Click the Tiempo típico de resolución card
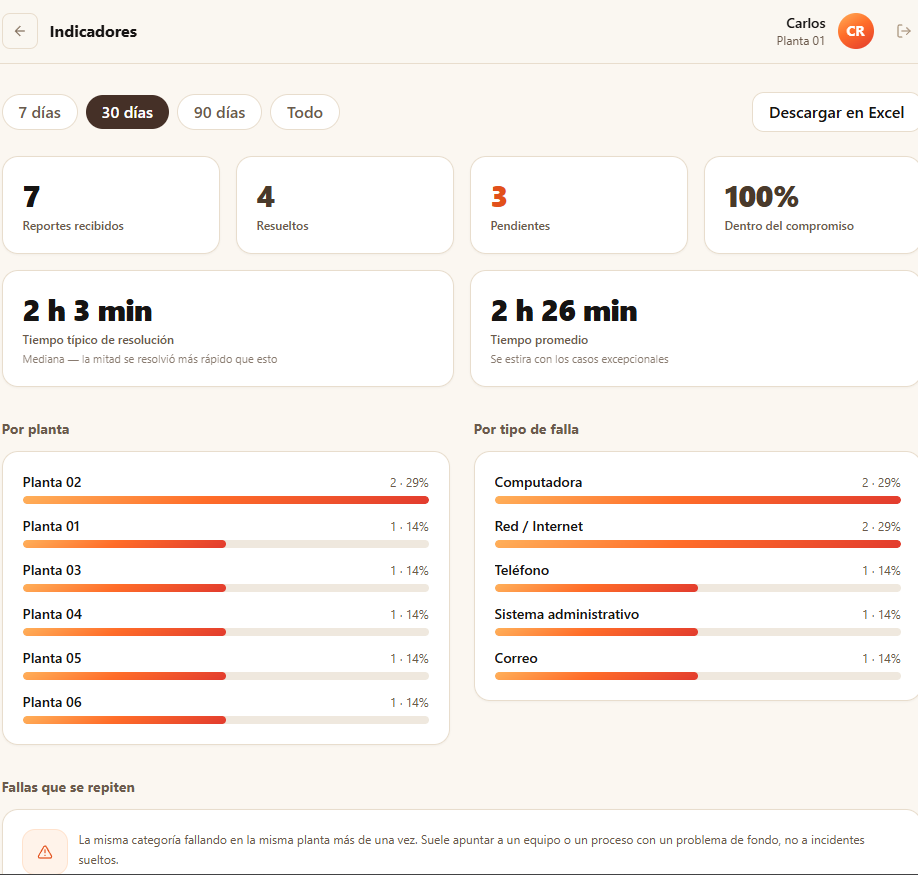The width and height of the screenshot is (918, 875). 228,328
